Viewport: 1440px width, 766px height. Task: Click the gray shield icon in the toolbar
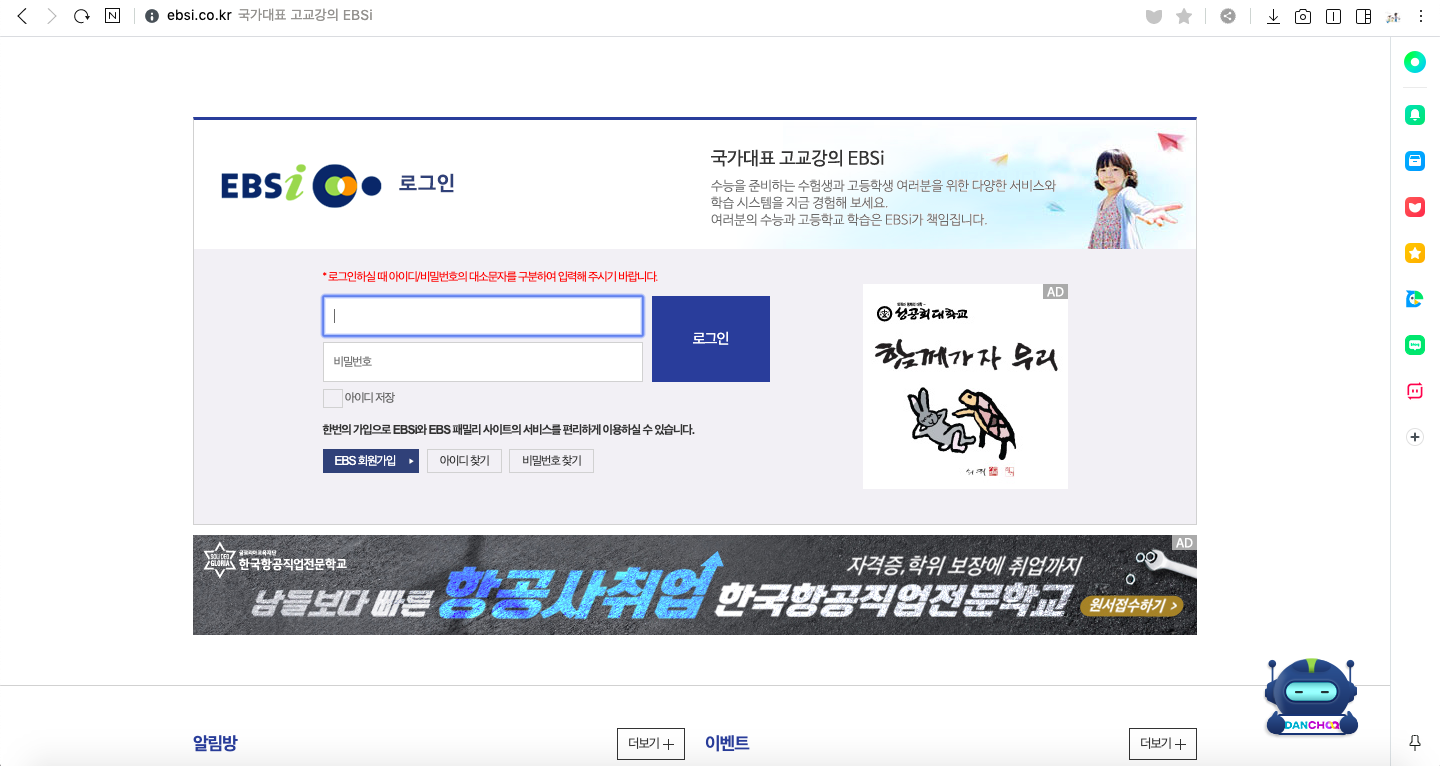(x=1153, y=16)
